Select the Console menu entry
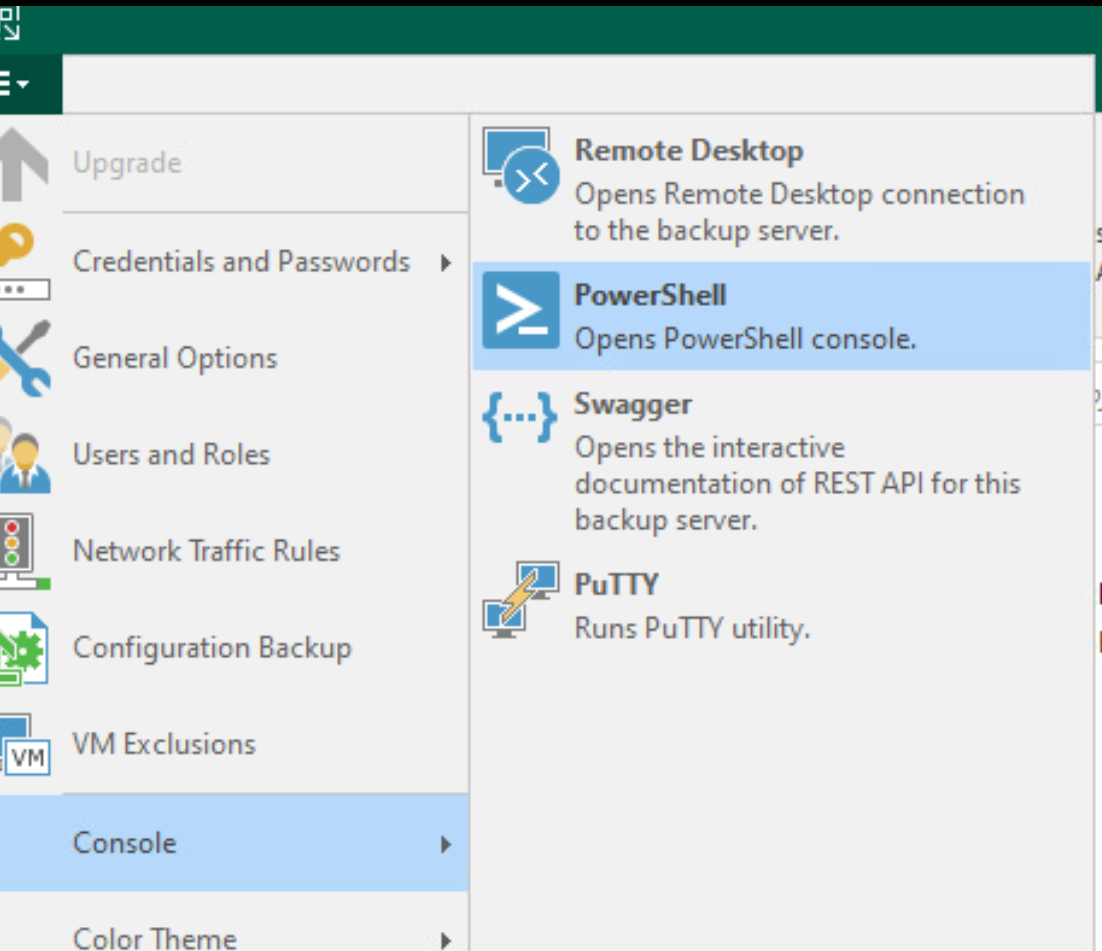 coord(234,843)
